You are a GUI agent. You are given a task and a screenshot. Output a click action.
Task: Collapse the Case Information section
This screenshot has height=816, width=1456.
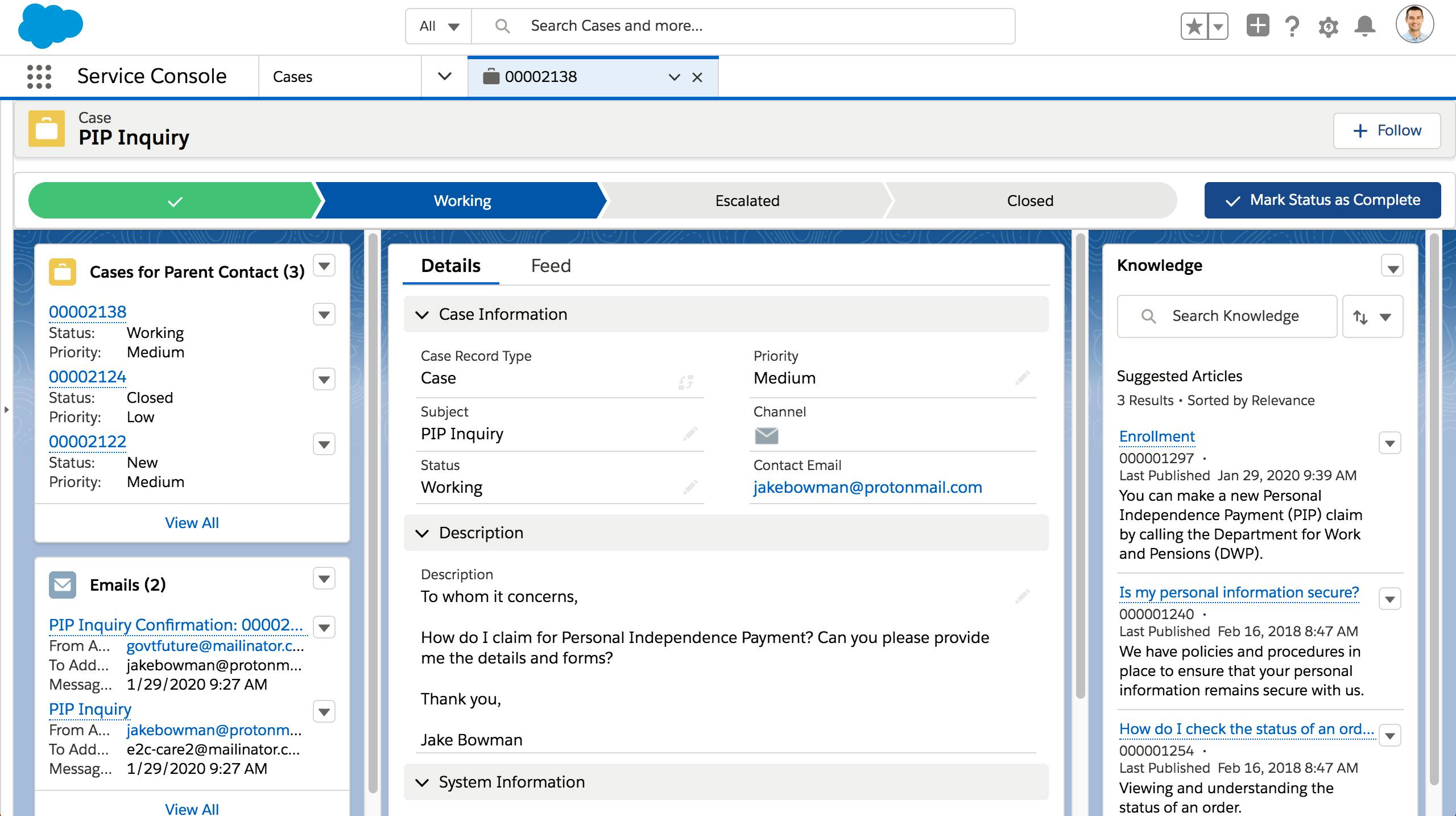(422, 315)
